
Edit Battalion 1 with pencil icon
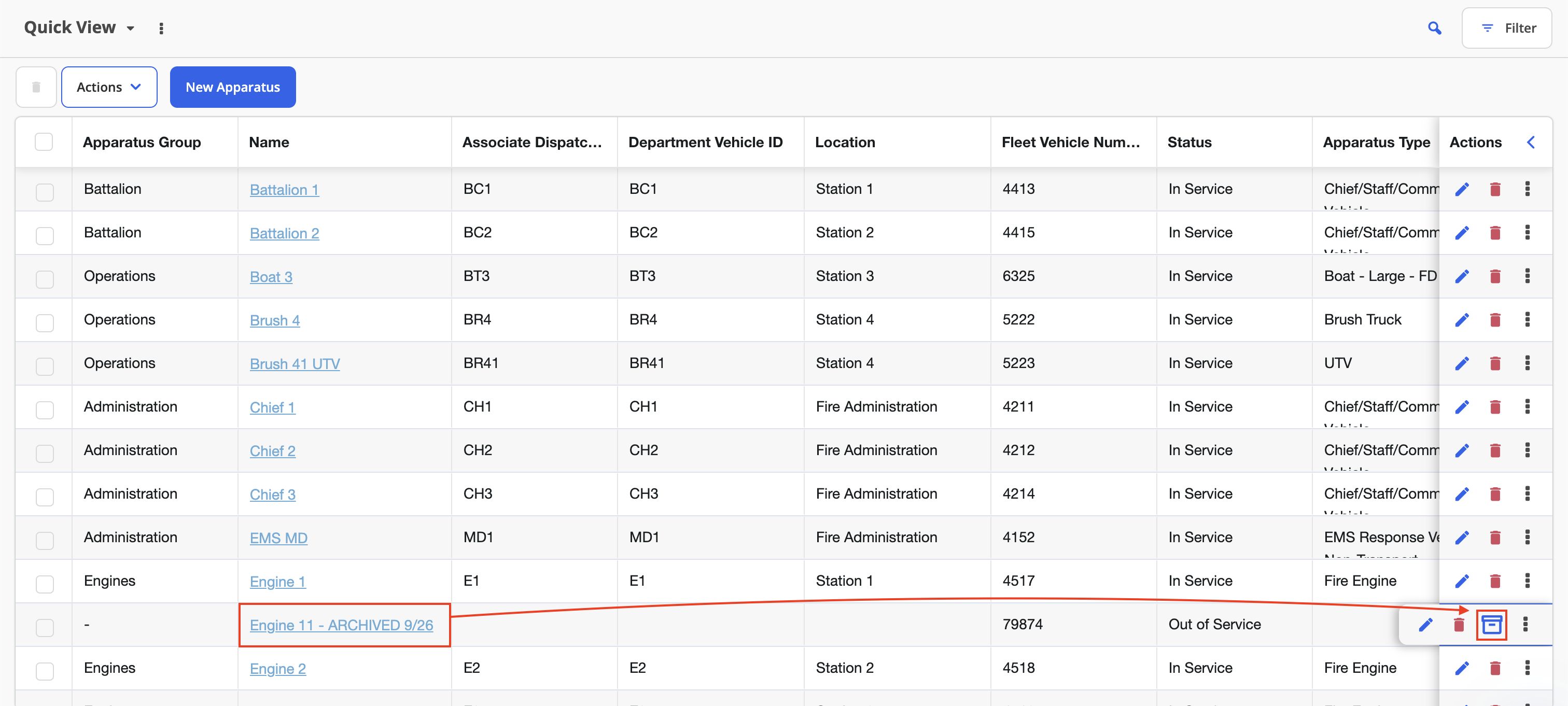1462,189
